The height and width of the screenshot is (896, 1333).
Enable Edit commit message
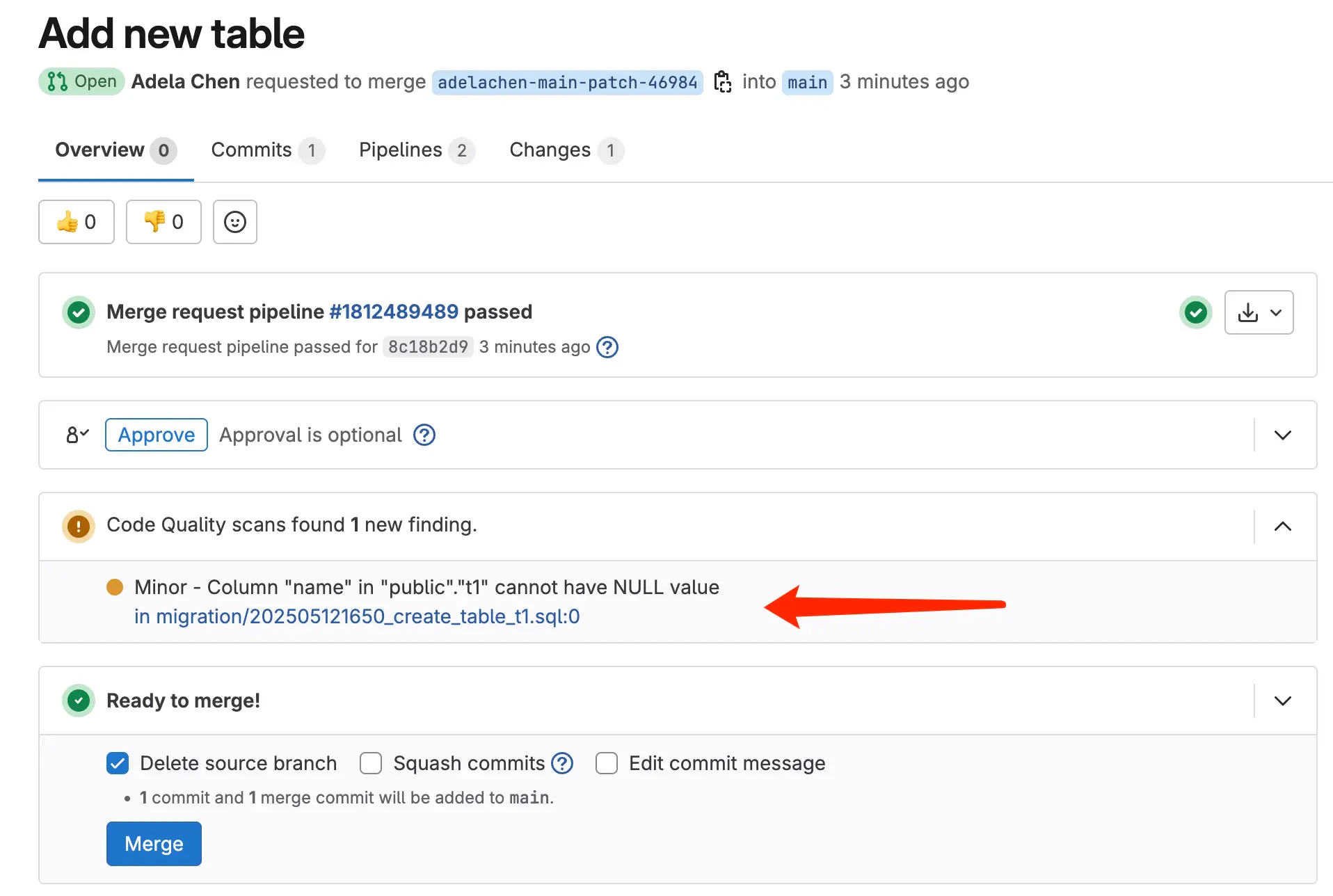coord(606,763)
